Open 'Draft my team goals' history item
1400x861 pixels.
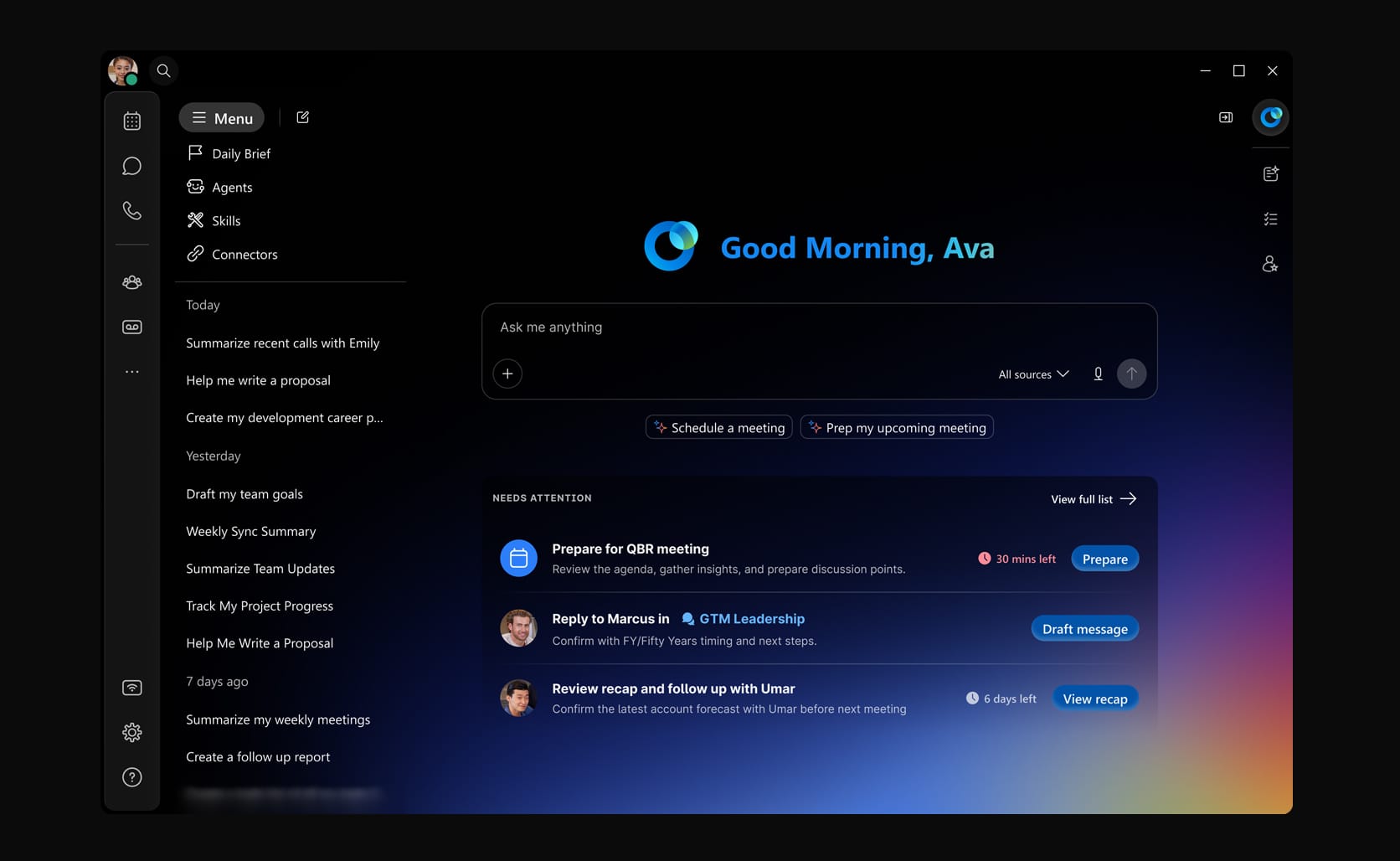244,494
